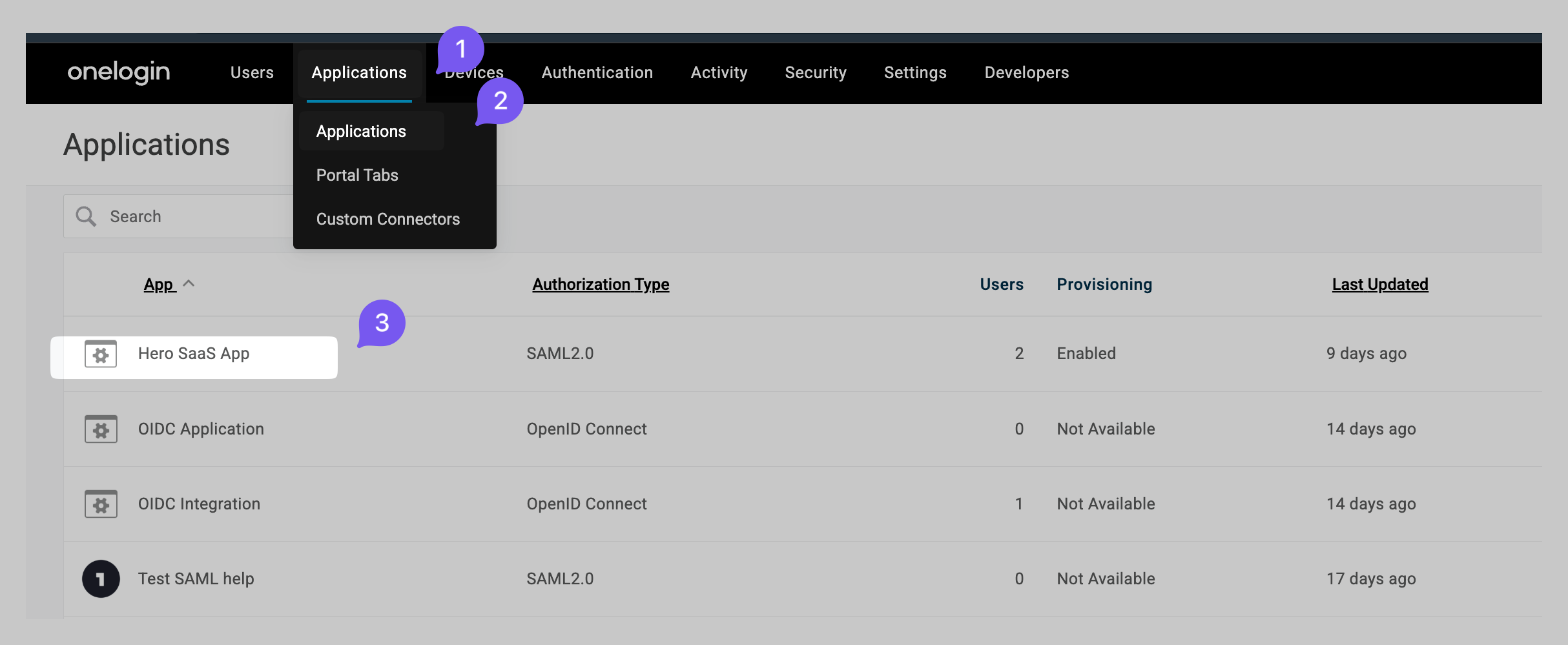Select Custom Connectors from the dropdown menu
1568x645 pixels.
tap(387, 219)
